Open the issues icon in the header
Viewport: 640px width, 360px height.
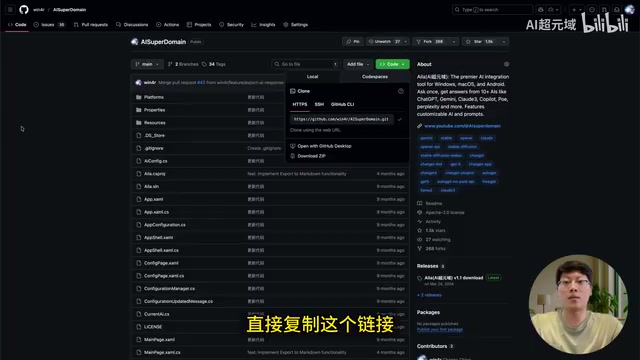592,9
